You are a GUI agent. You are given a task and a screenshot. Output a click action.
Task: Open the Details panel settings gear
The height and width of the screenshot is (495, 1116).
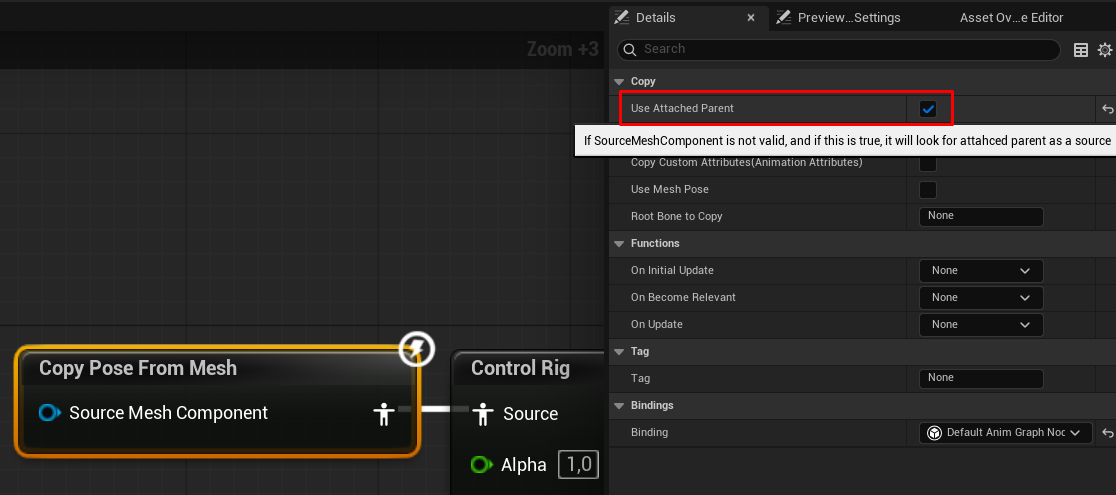click(1104, 50)
